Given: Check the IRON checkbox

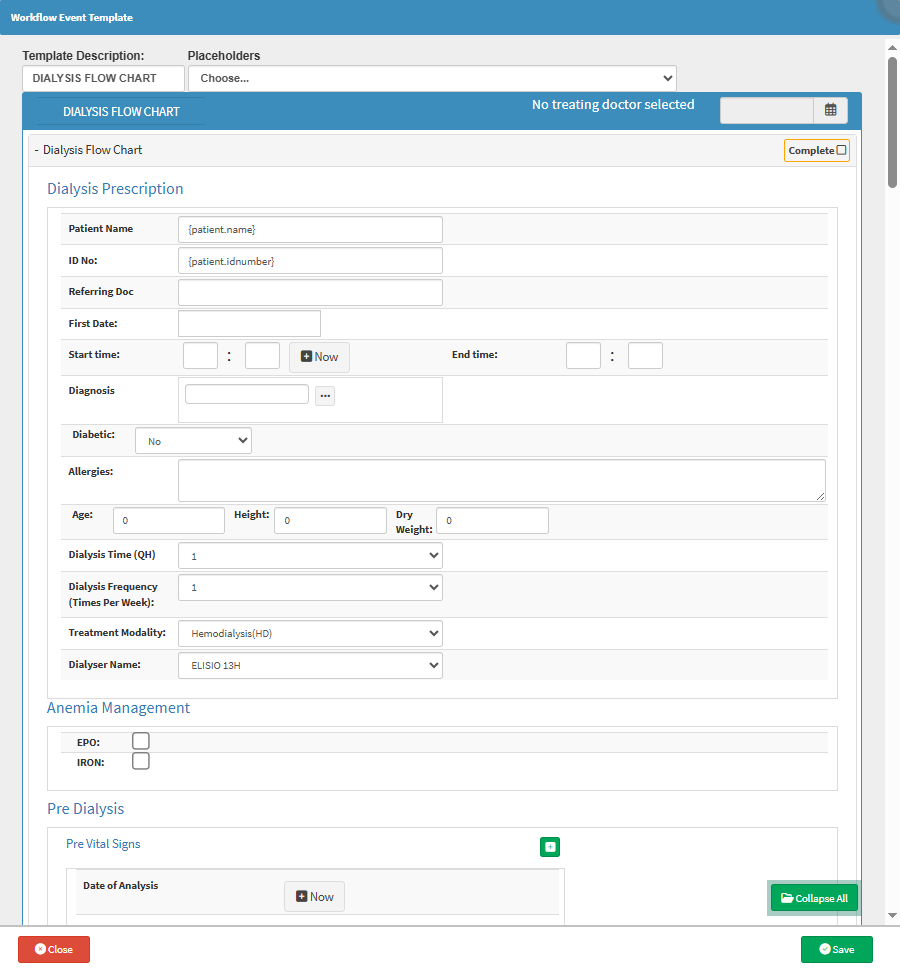Looking at the screenshot, I should coord(141,761).
